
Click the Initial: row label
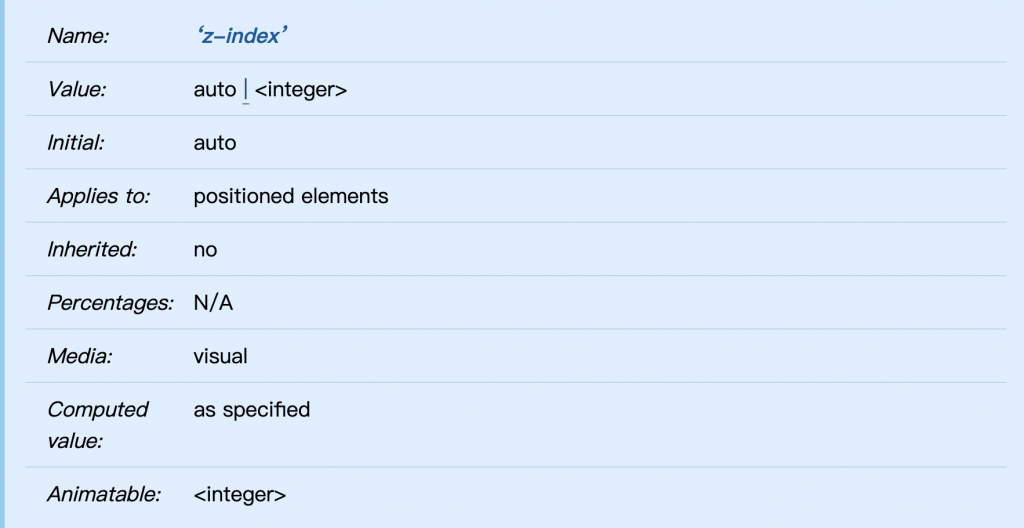76,143
